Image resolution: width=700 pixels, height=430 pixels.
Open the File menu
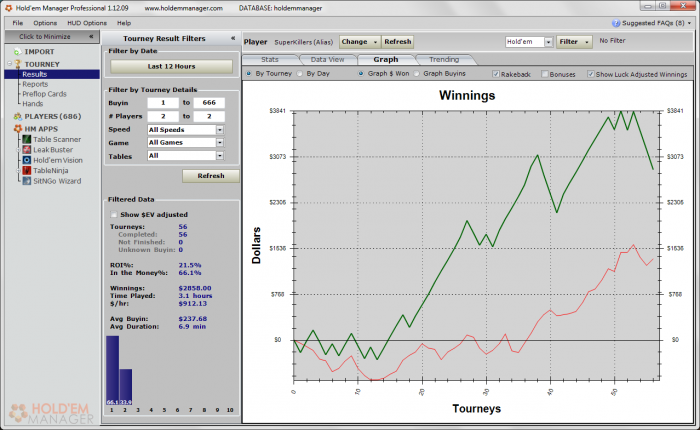[18, 23]
